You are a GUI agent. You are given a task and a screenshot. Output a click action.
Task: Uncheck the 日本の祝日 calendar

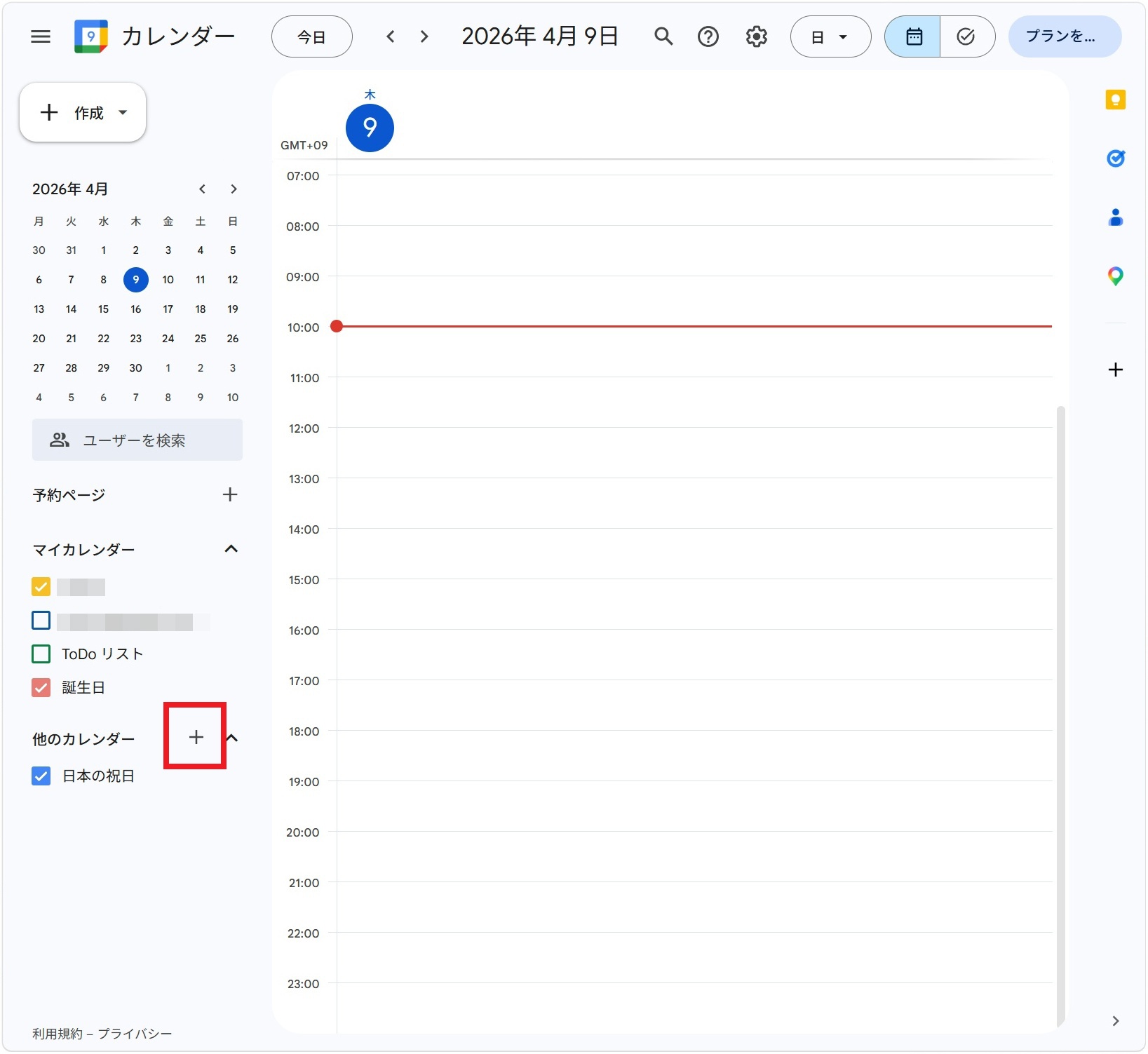[x=41, y=776]
